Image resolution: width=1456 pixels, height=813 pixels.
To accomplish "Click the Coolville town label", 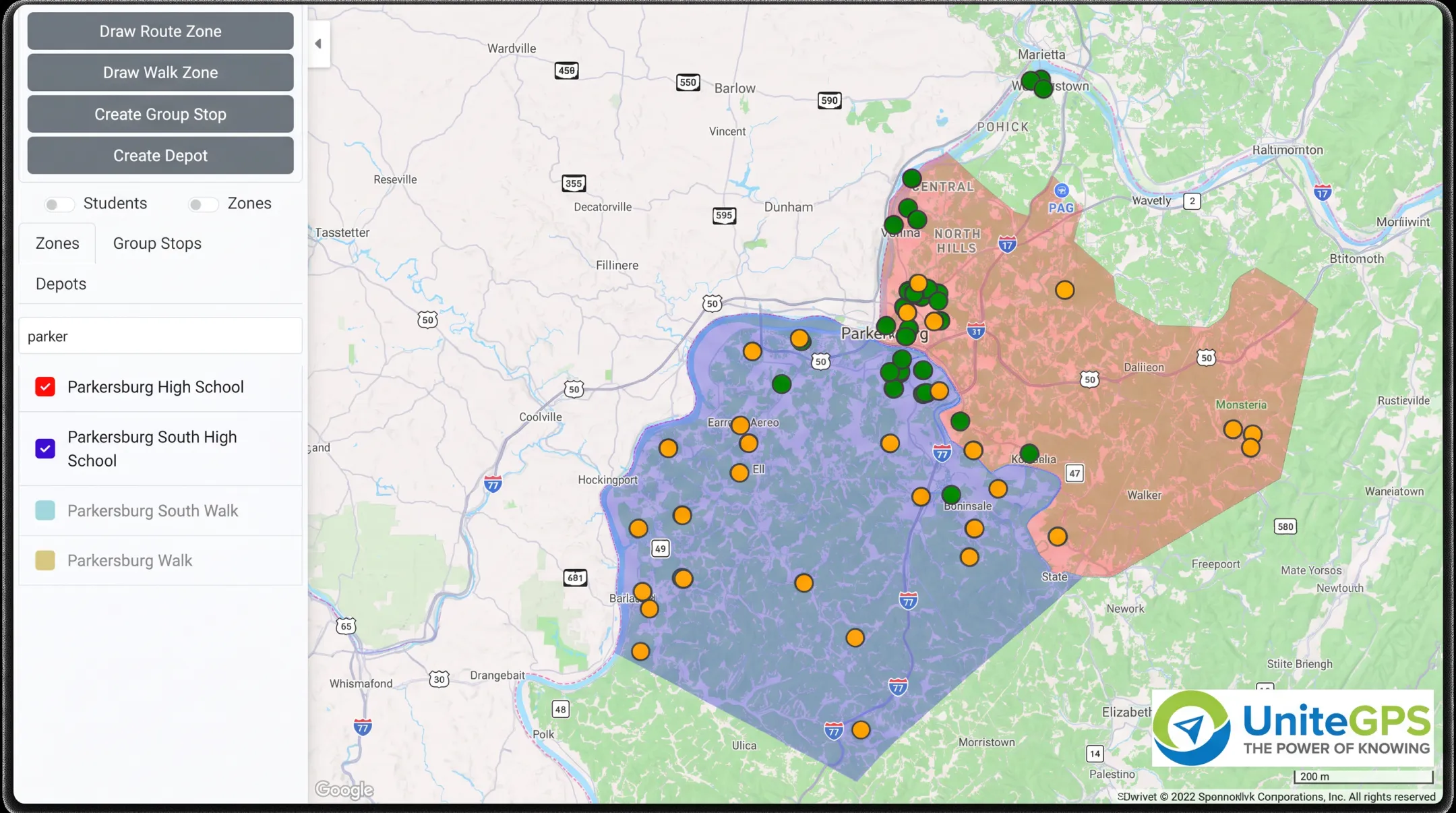I will click(x=540, y=417).
